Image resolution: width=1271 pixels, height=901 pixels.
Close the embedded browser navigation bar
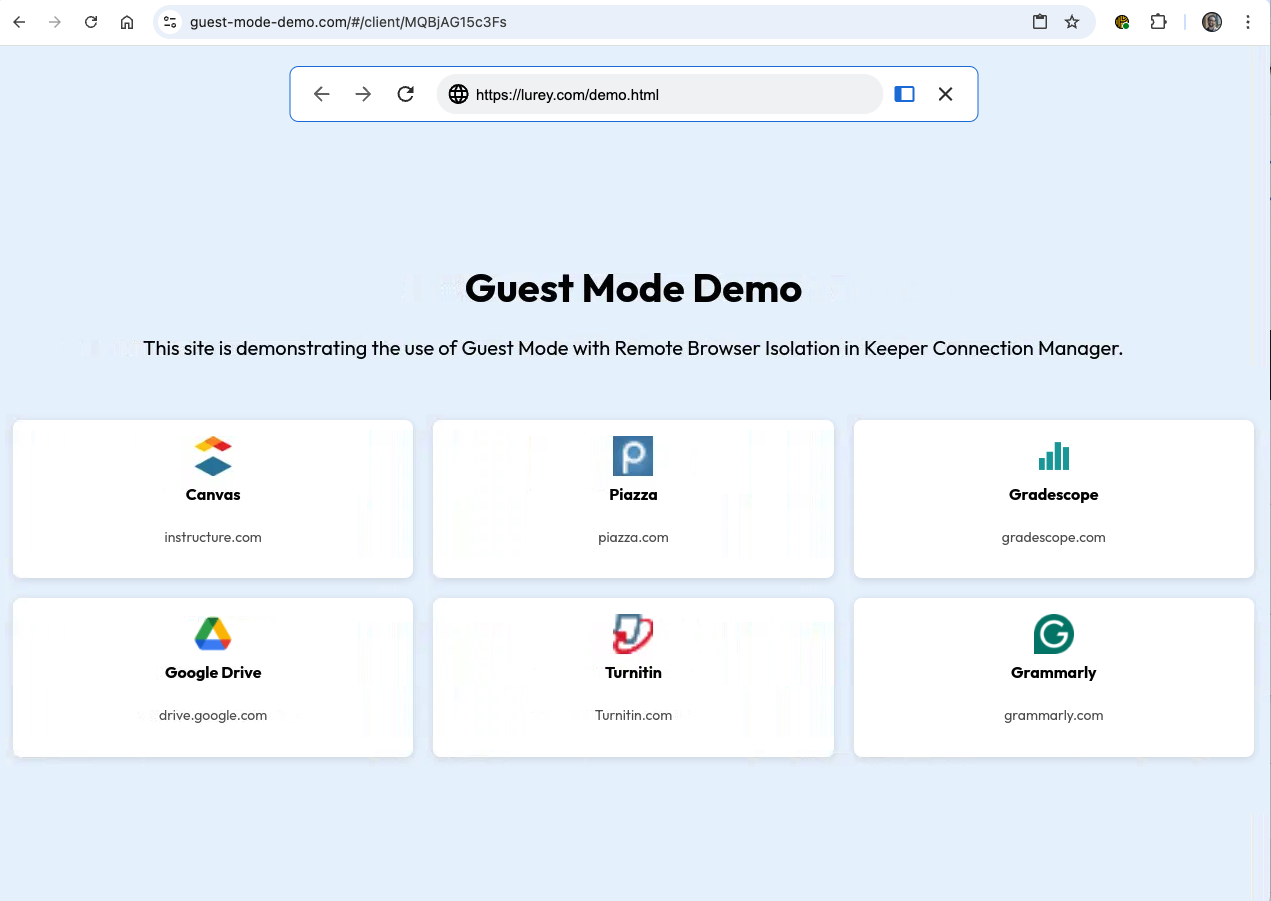click(x=945, y=94)
